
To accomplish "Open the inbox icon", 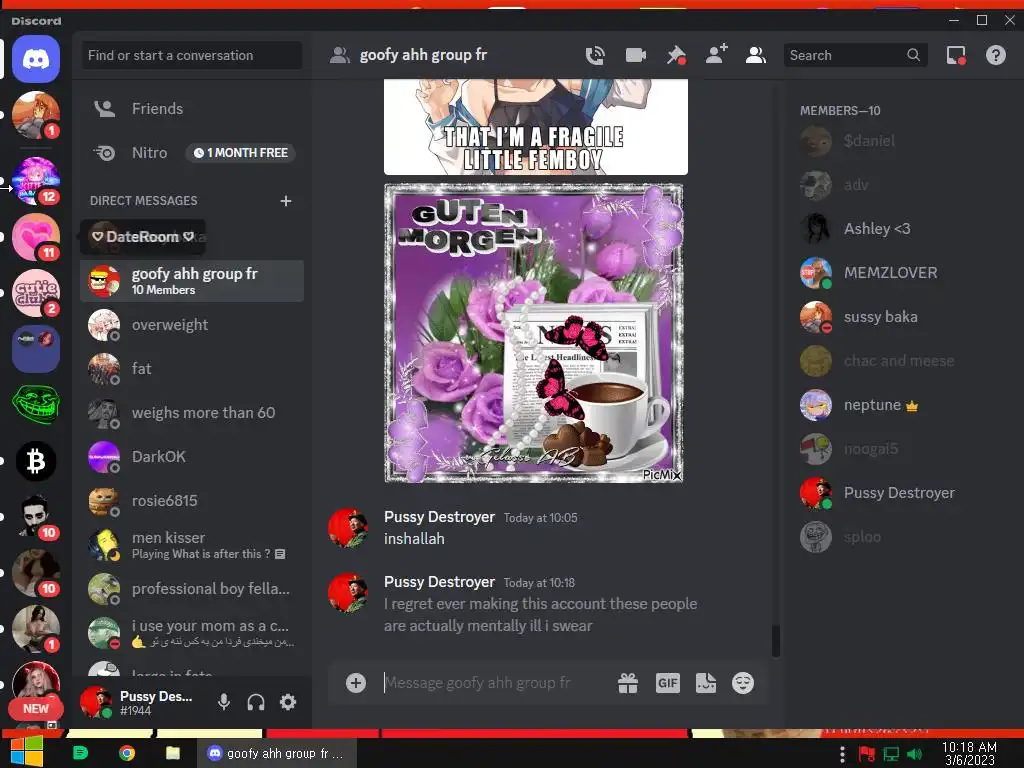I will tap(956, 56).
